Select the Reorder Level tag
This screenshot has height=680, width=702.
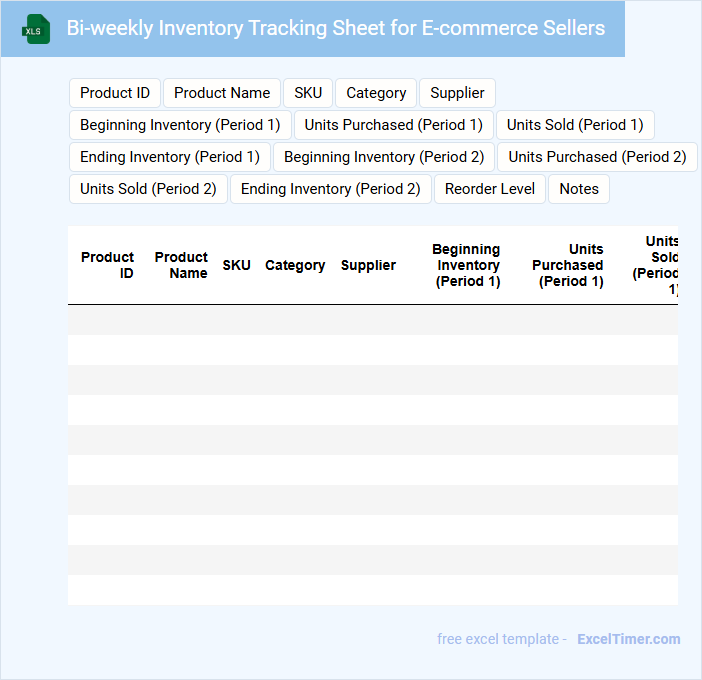click(490, 189)
